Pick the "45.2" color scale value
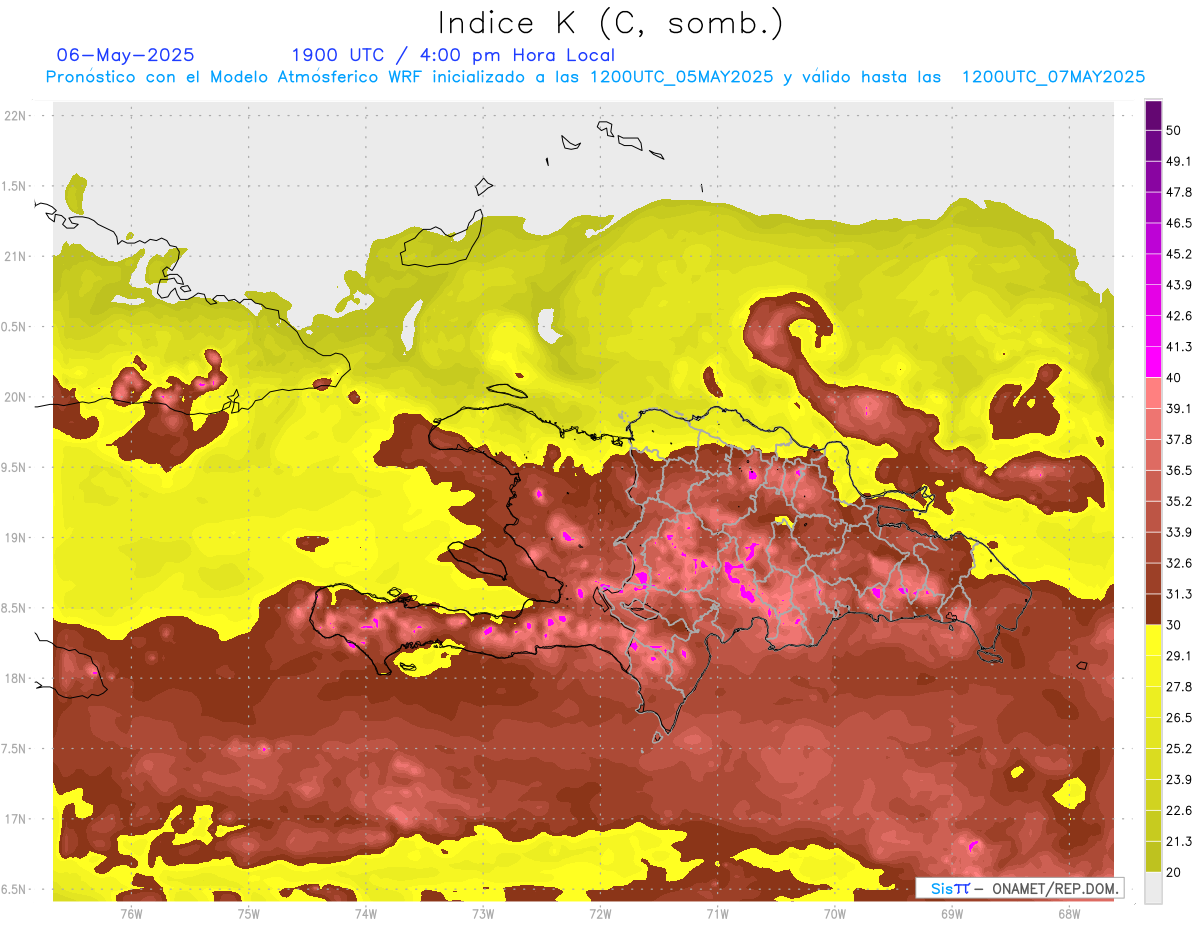1200x927 pixels. [x=1179, y=254]
